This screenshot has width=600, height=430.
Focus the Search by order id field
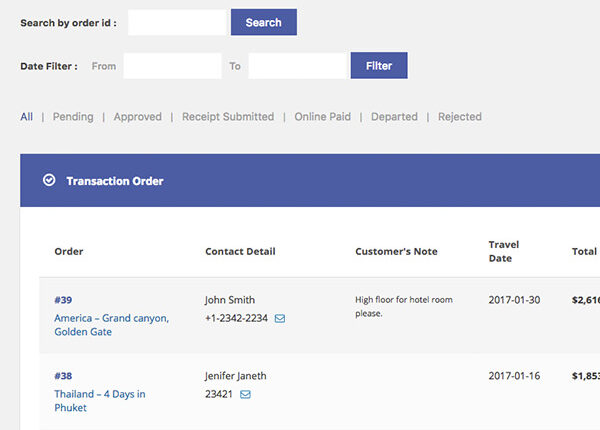(x=177, y=22)
